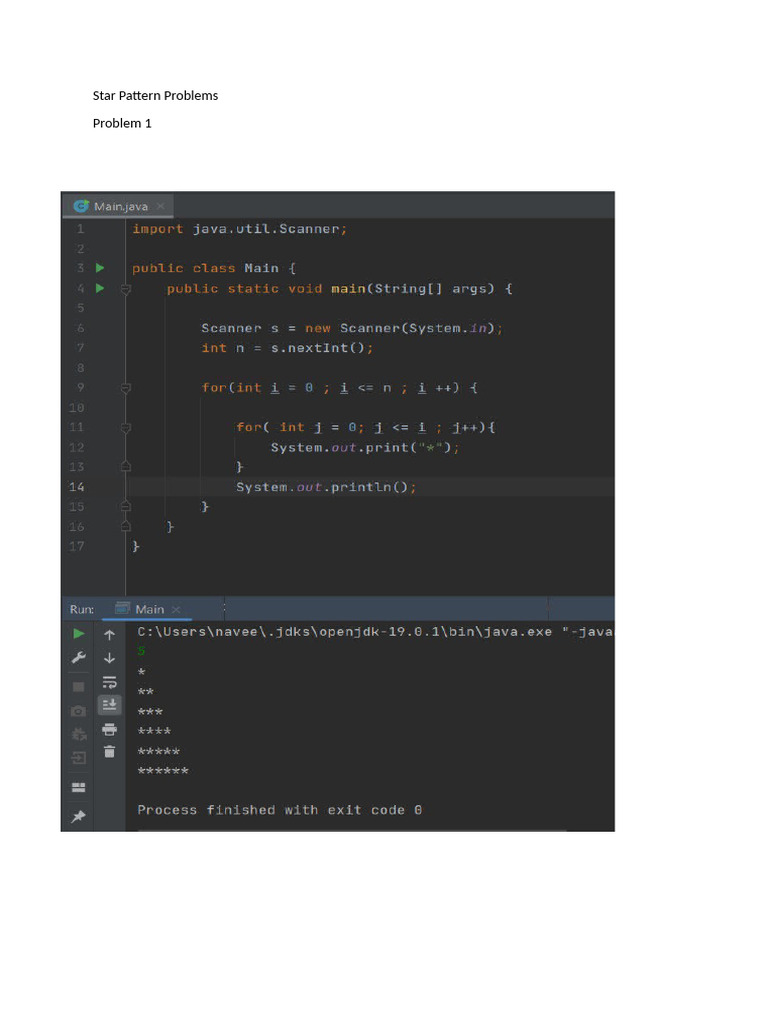Clear console with the trash icon
Screen dimensions: 768x1024
[x=110, y=752]
